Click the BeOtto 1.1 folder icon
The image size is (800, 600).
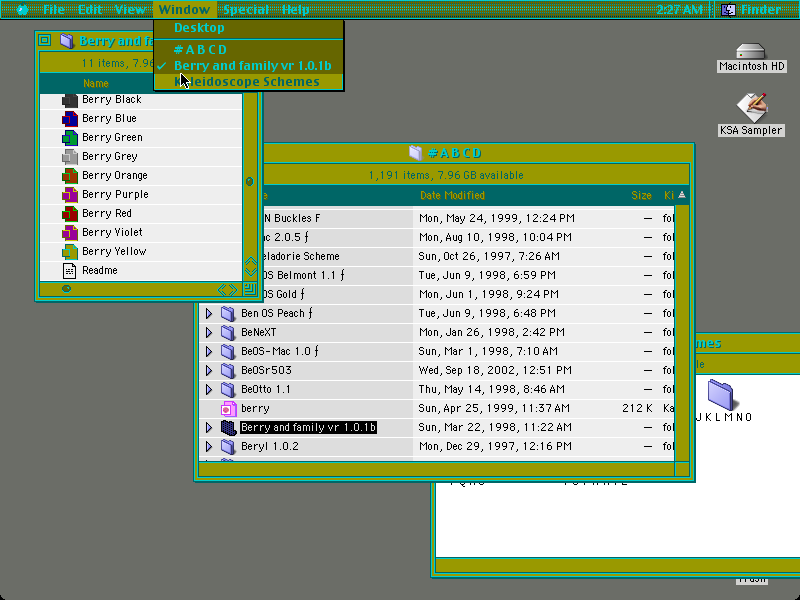coord(229,389)
